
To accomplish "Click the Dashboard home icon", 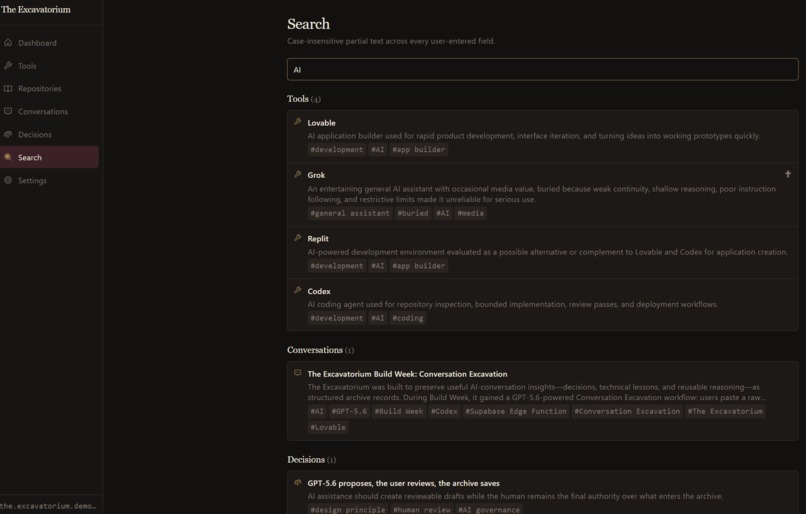I will (x=8, y=42).
